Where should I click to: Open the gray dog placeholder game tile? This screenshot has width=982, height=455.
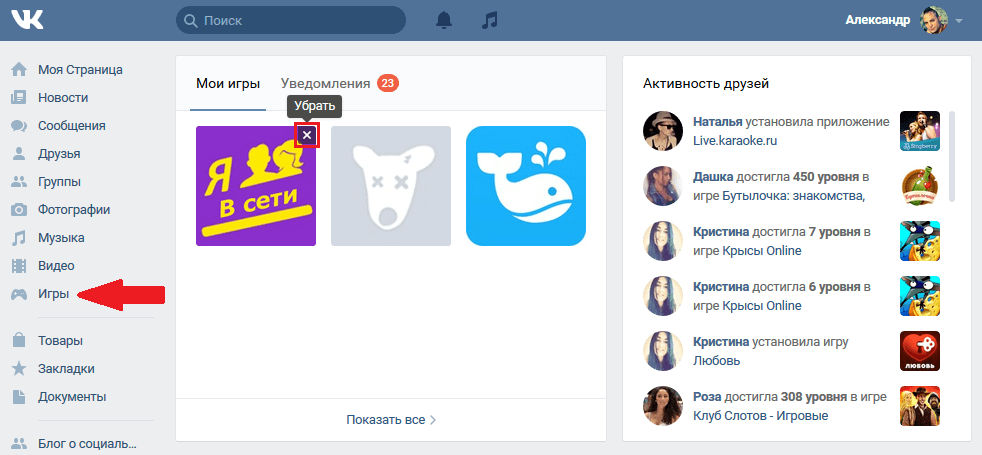point(391,186)
